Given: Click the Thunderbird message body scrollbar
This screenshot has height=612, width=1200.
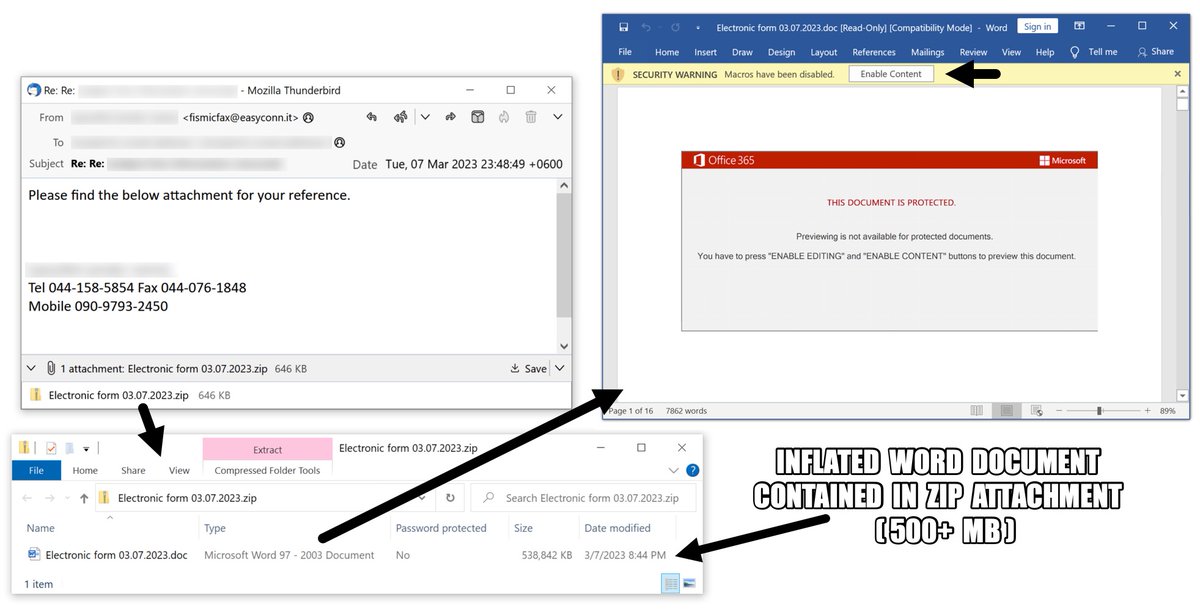Looking at the screenshot, I should pos(564,266).
